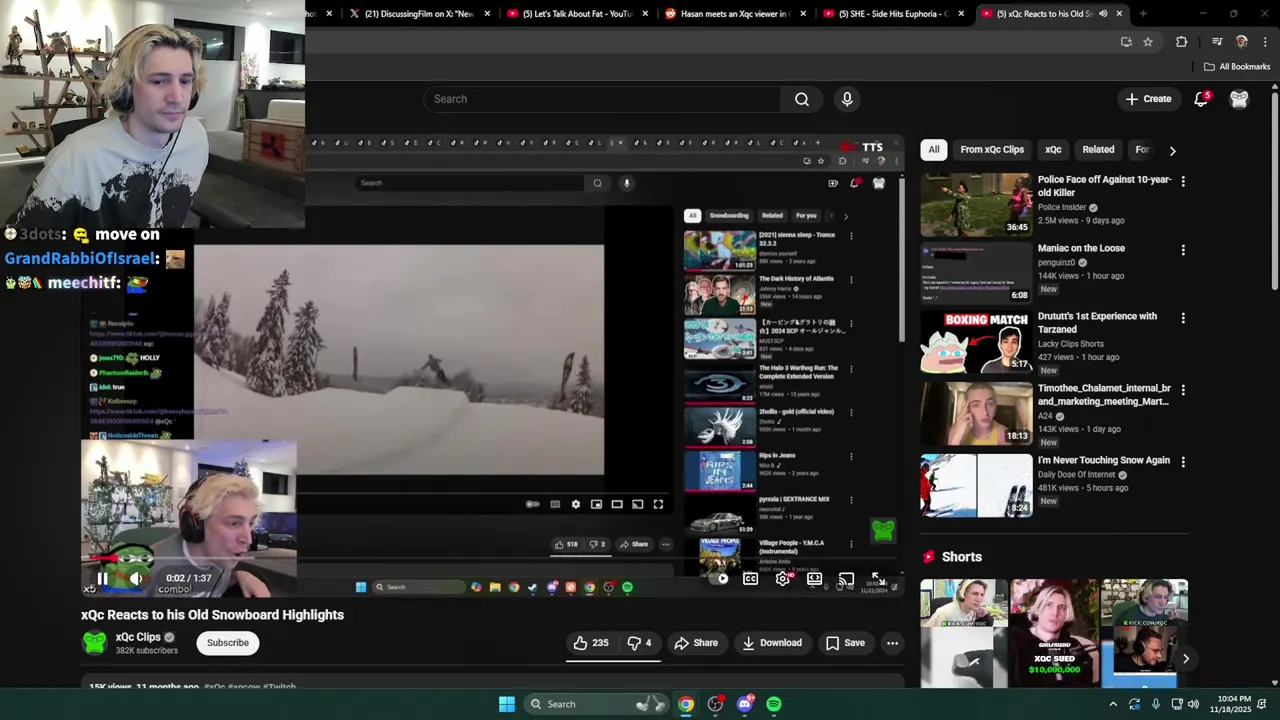Exit full screen via the arrows icon
Image resolution: width=1280 pixels, height=720 pixels.
click(878, 578)
